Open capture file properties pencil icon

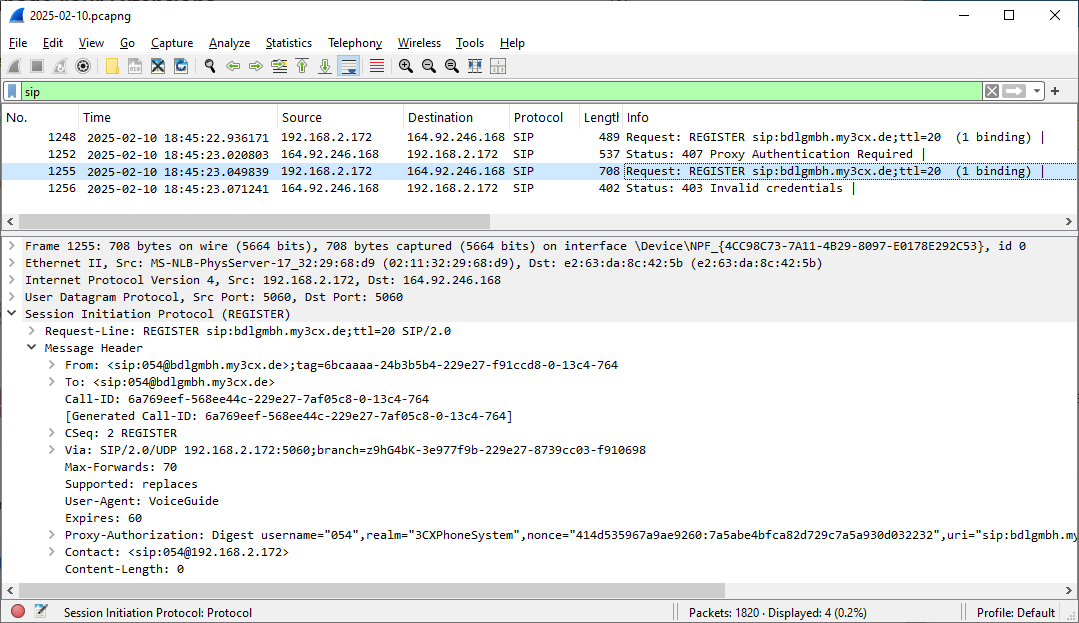pos(41,611)
